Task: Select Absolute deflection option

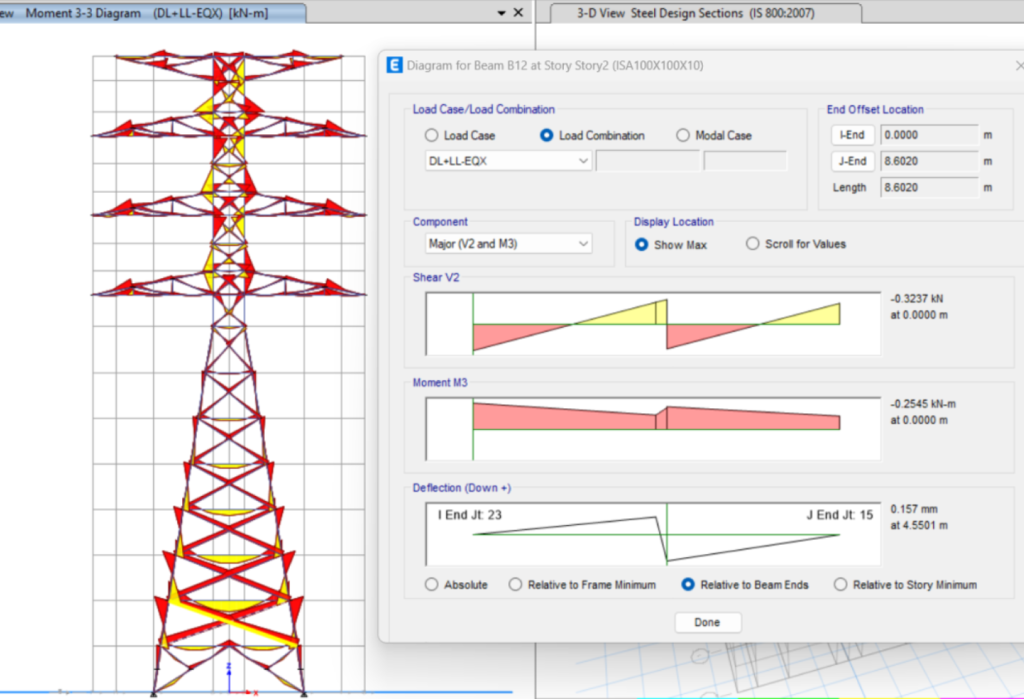Action: 432,585
